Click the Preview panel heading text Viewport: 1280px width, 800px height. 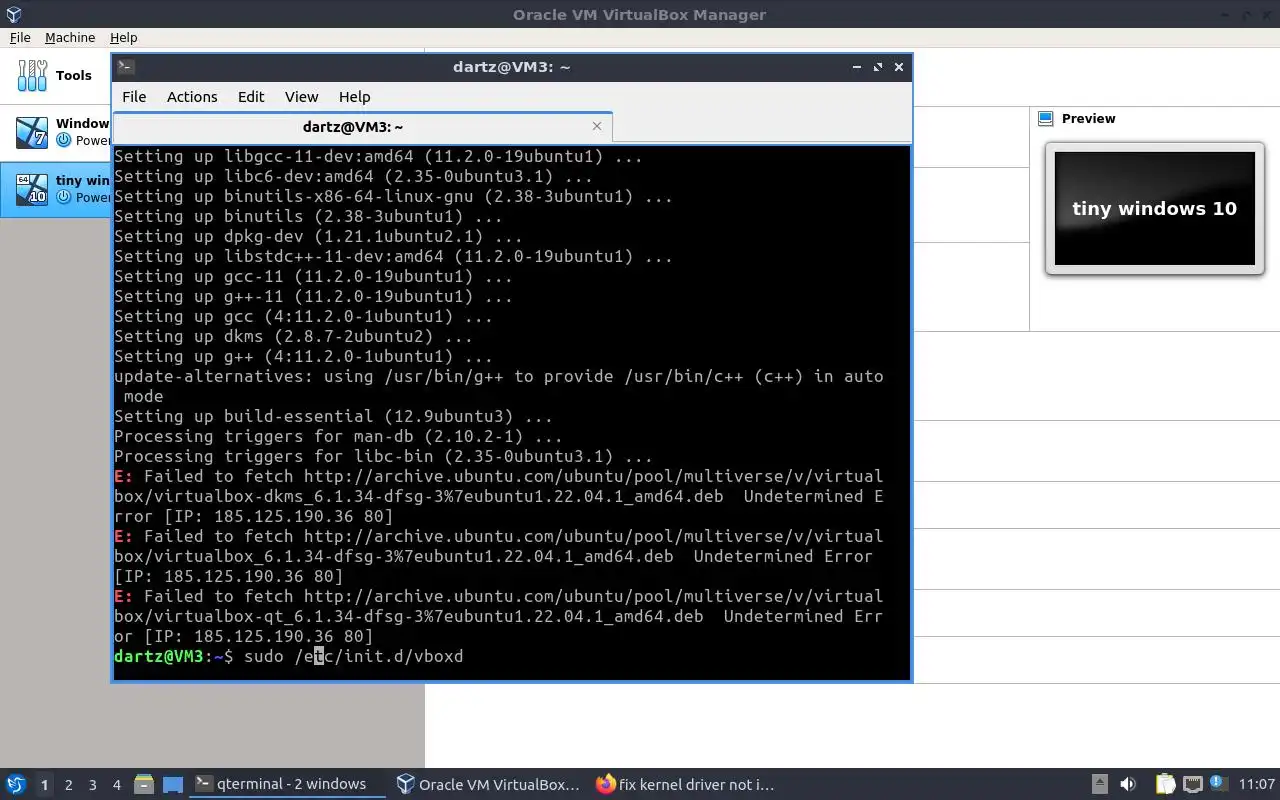[1088, 118]
